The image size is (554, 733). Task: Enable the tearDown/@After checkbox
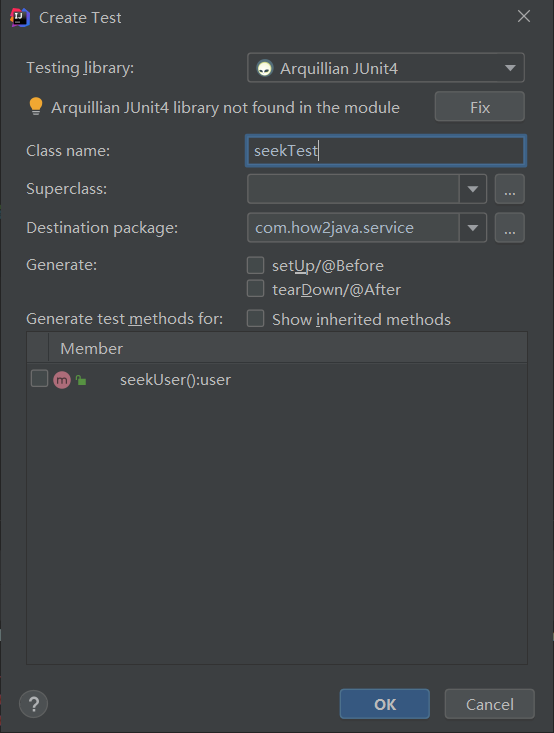[x=255, y=289]
